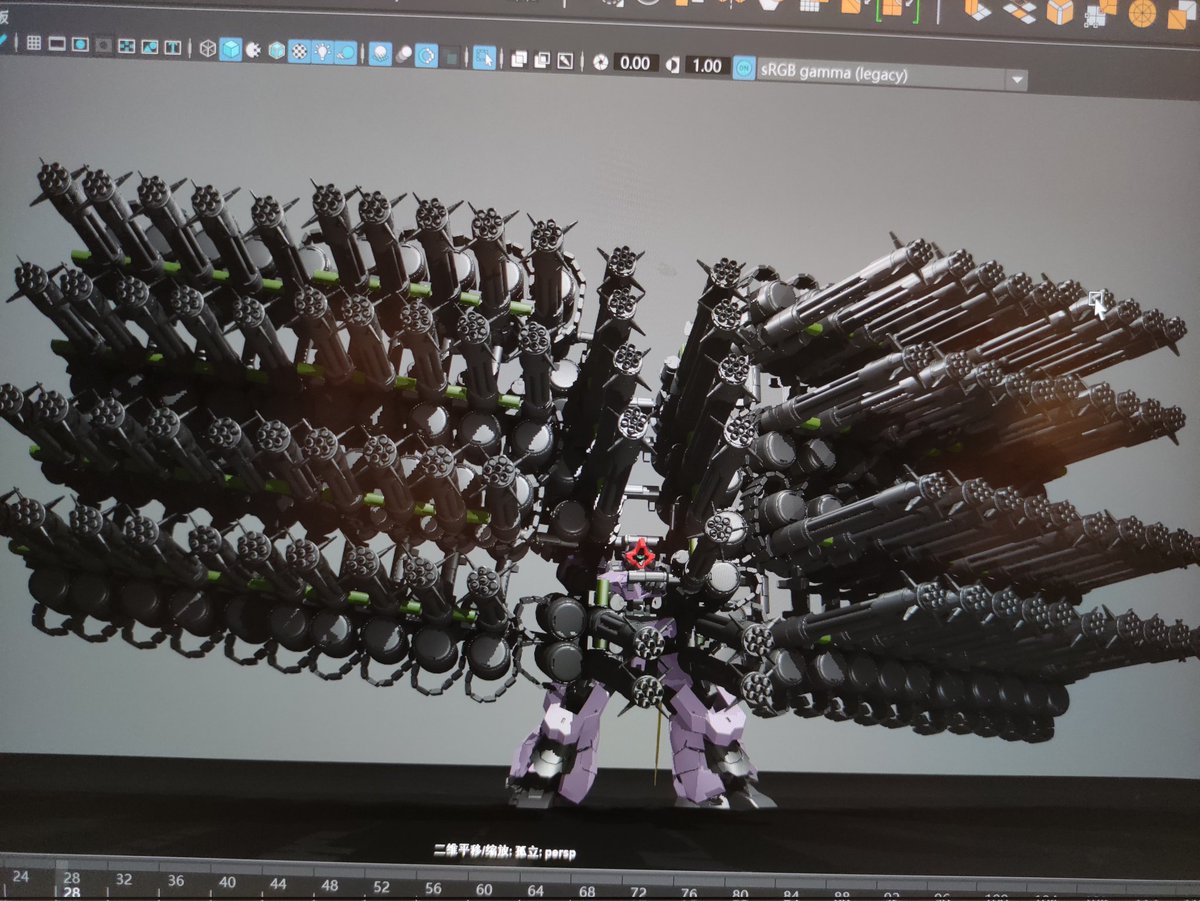1200x901 pixels.
Task: Toggle X-ray active components
Action: pos(541,59)
